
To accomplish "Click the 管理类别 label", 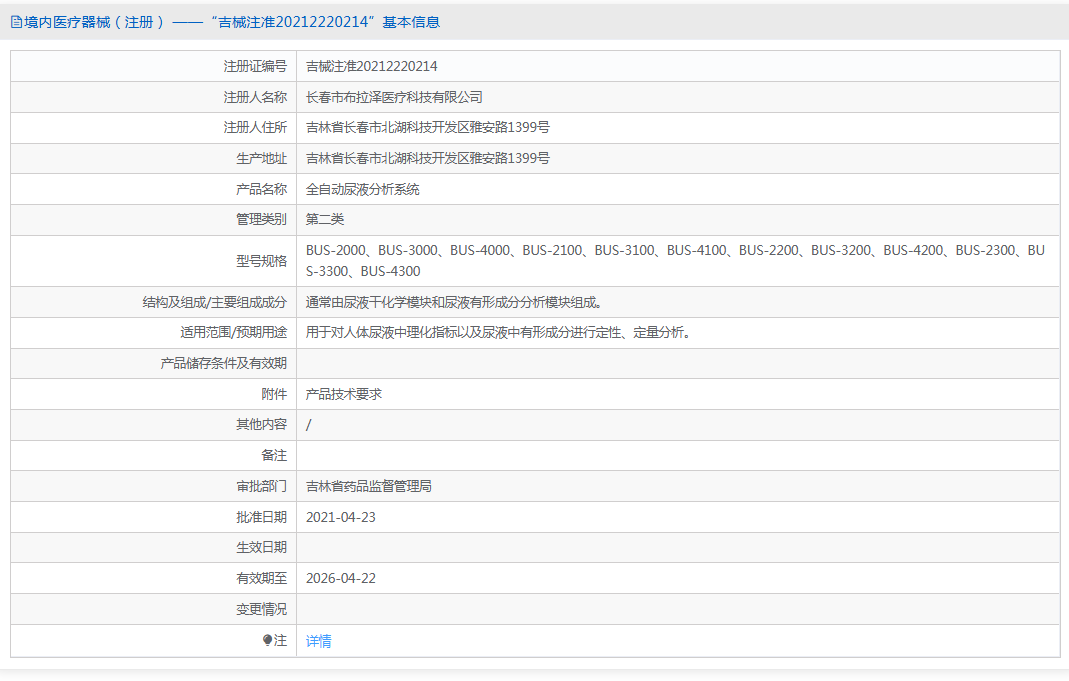I will coord(261,220).
